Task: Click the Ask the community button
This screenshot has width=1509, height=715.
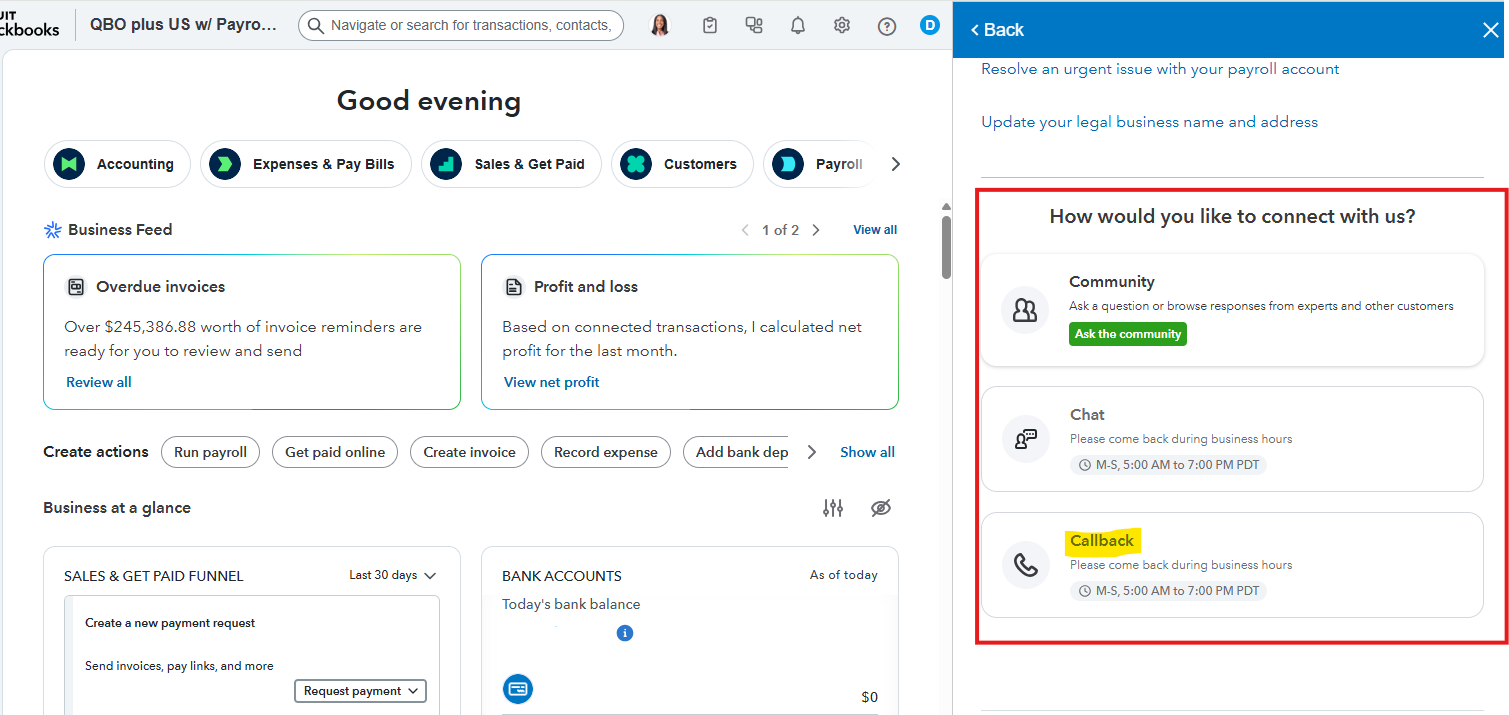Action: pos(1127,334)
